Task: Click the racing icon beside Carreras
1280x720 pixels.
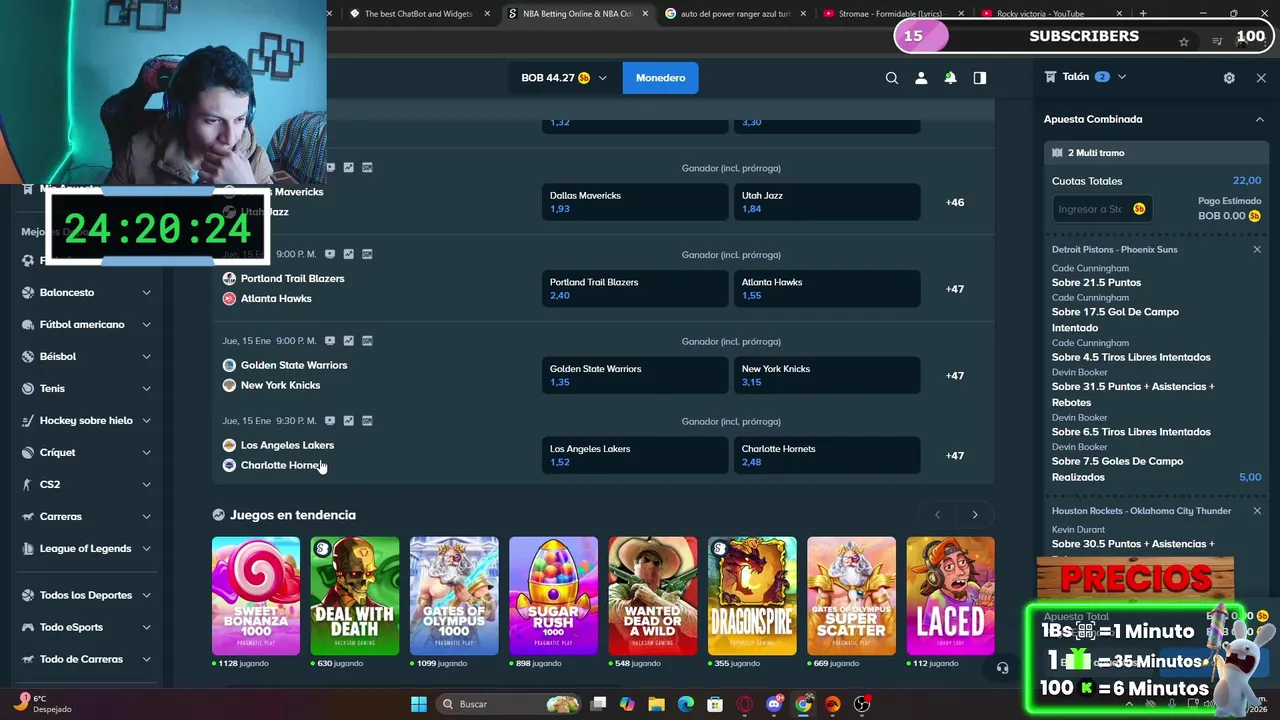Action: [28, 516]
